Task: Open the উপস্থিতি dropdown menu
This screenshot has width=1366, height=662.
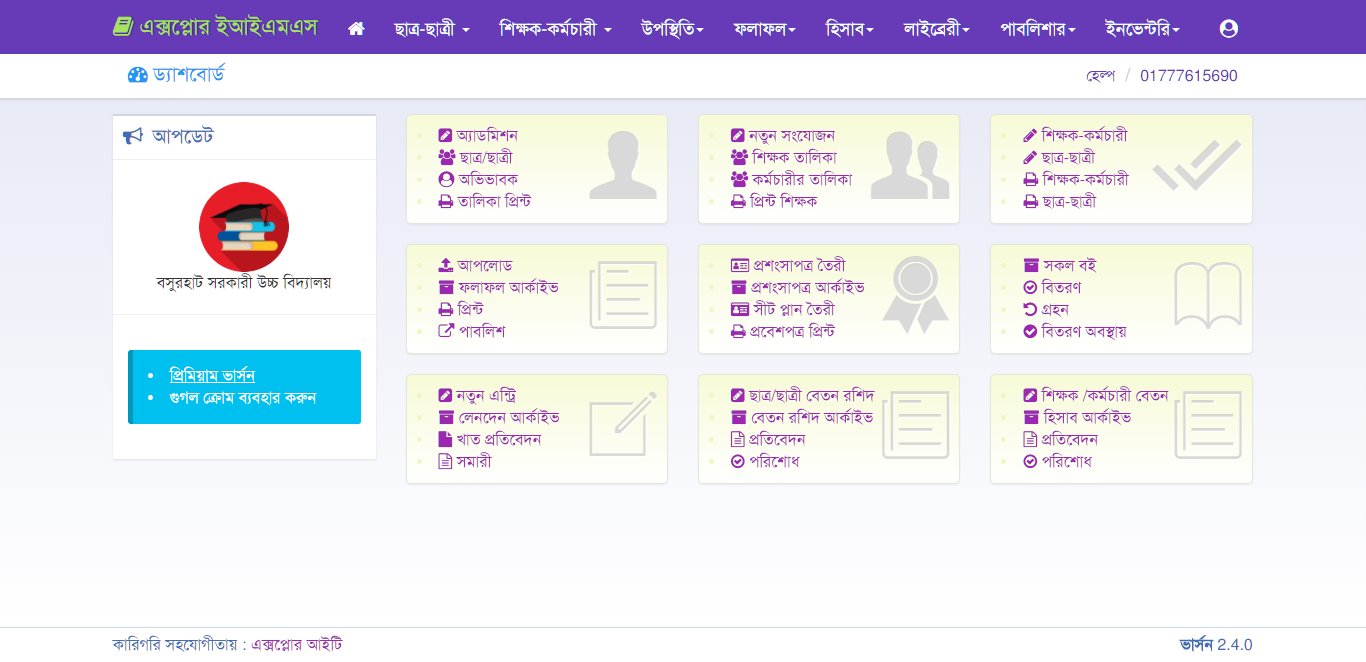Action: tap(673, 29)
